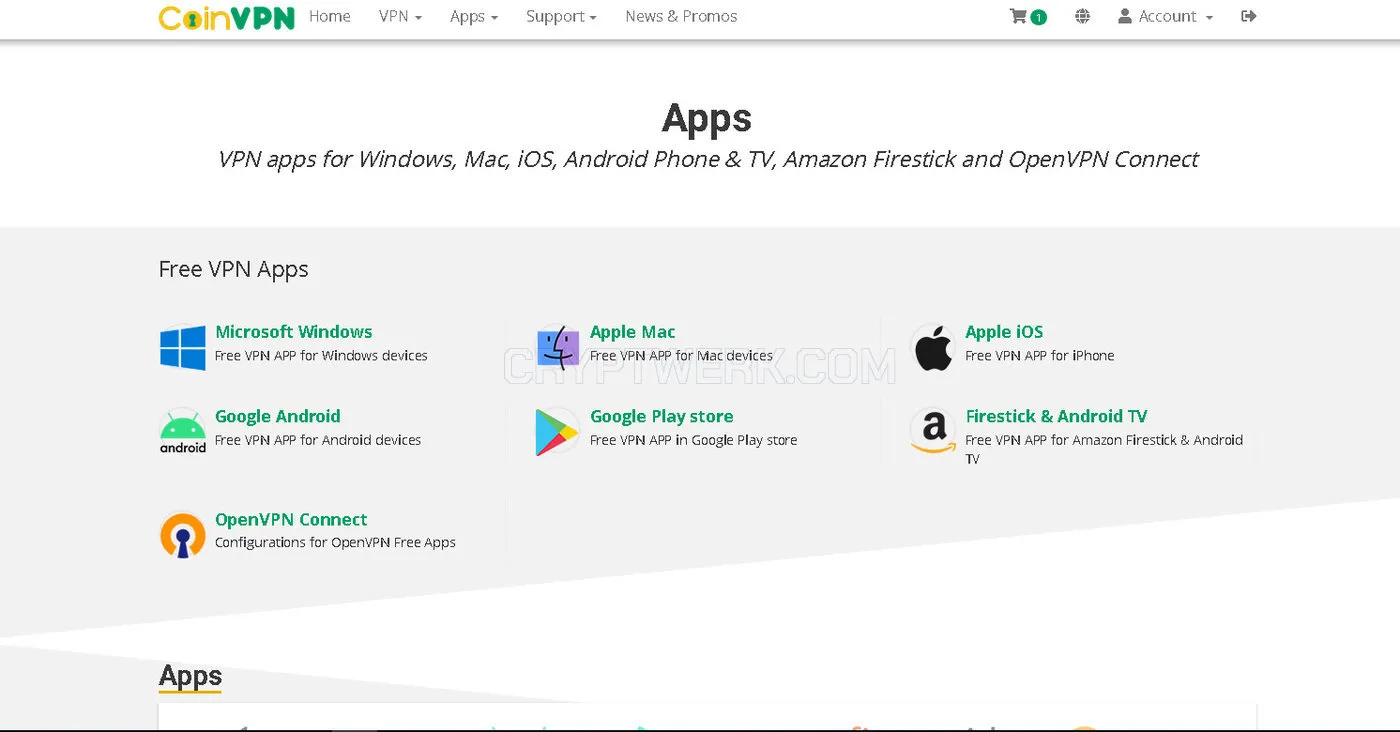
Task: Click the Apple Mac Finder icon
Action: 558,348
